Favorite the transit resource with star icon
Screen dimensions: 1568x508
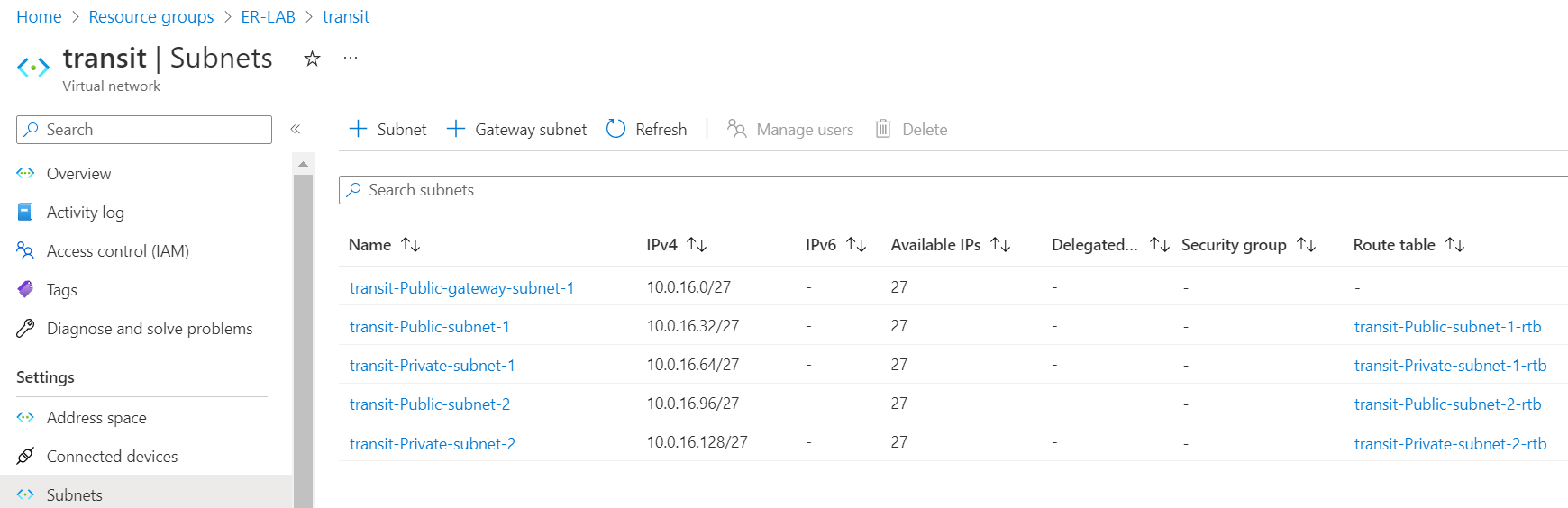312,59
